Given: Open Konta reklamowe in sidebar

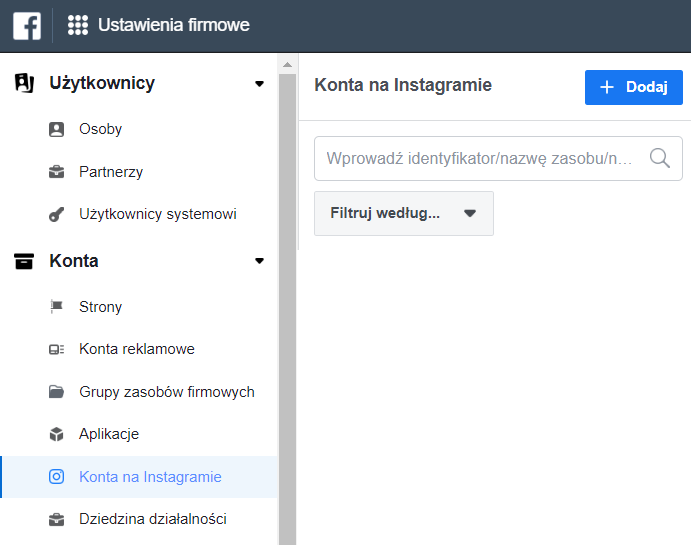Looking at the screenshot, I should coord(139,349).
